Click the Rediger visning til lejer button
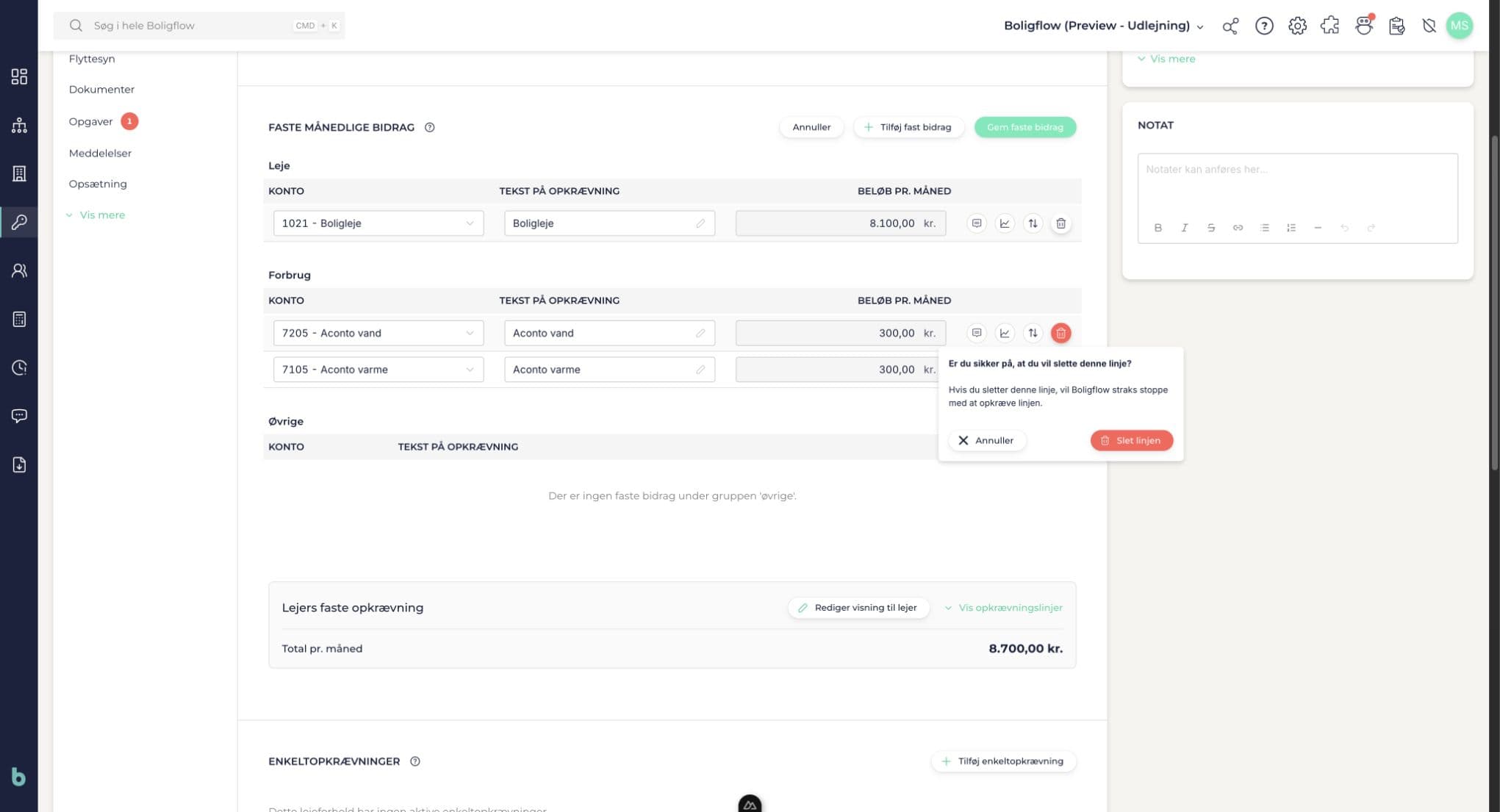The image size is (1500, 812). coord(858,608)
